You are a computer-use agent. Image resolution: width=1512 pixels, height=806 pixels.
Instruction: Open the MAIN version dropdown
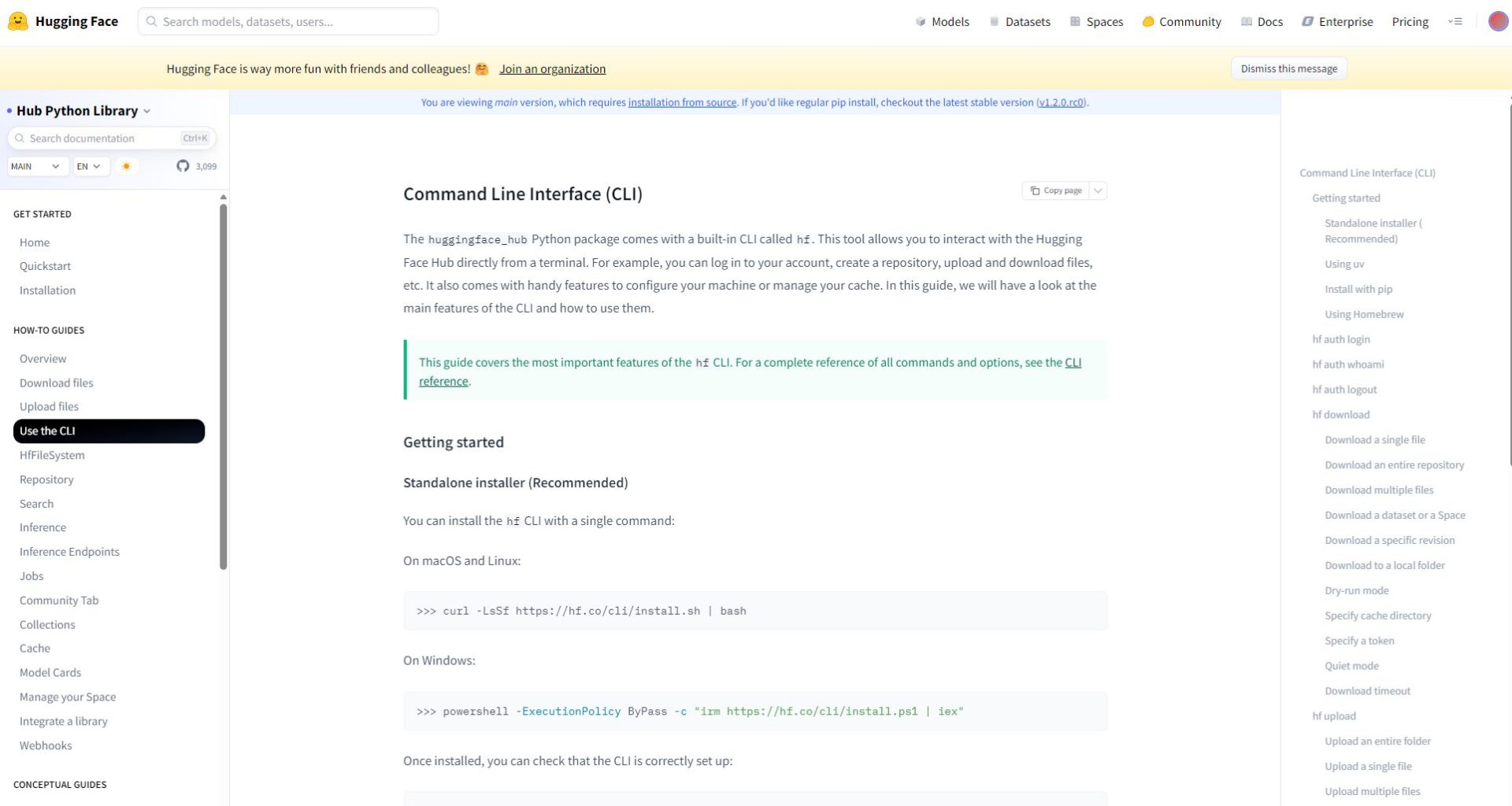[x=36, y=166]
